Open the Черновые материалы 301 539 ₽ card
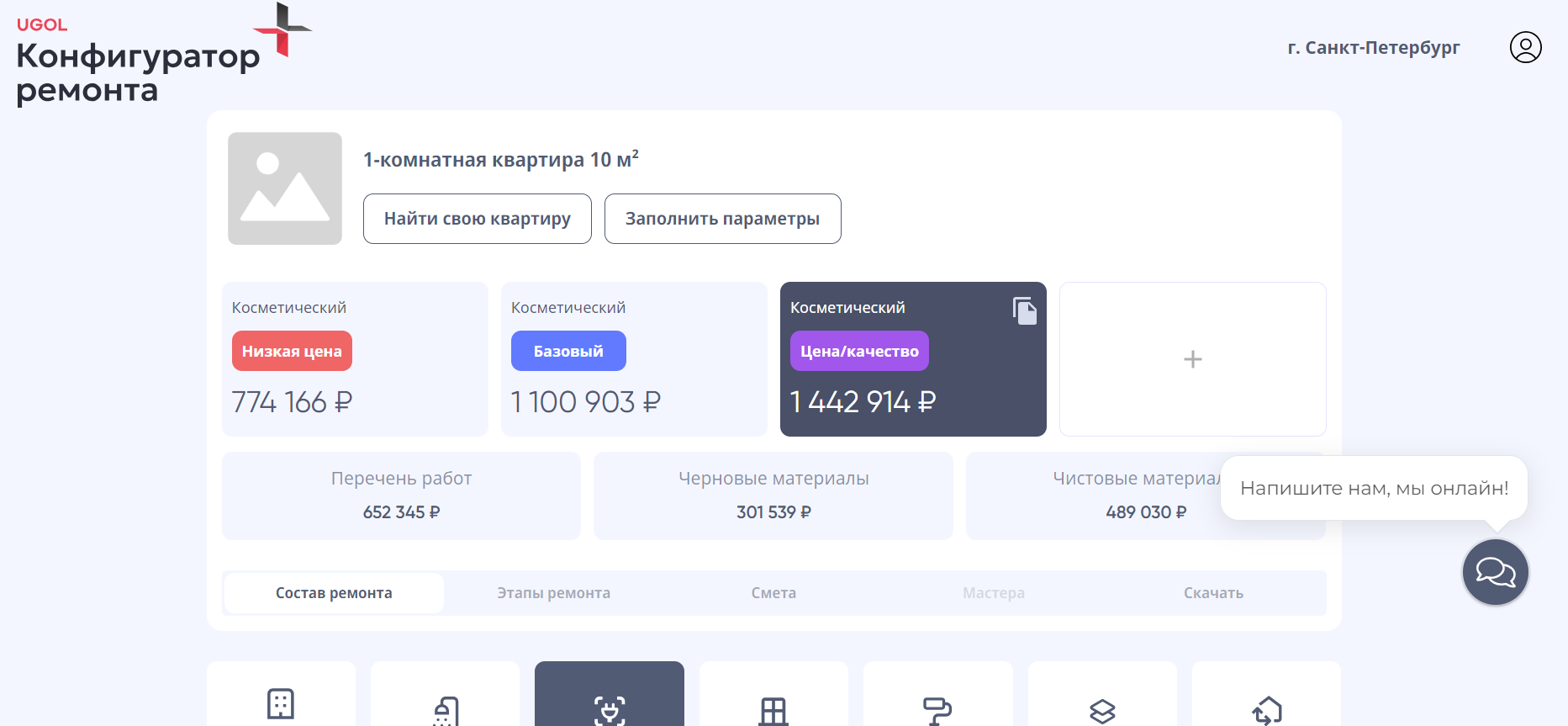This screenshot has height=726, width=1568. tap(773, 495)
